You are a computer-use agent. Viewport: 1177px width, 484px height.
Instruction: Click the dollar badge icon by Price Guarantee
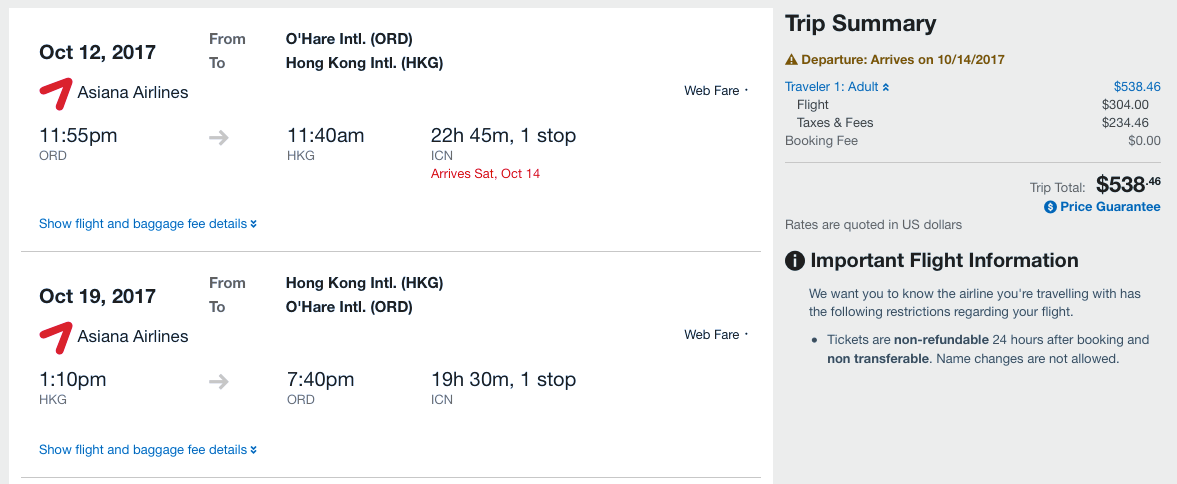click(1050, 207)
